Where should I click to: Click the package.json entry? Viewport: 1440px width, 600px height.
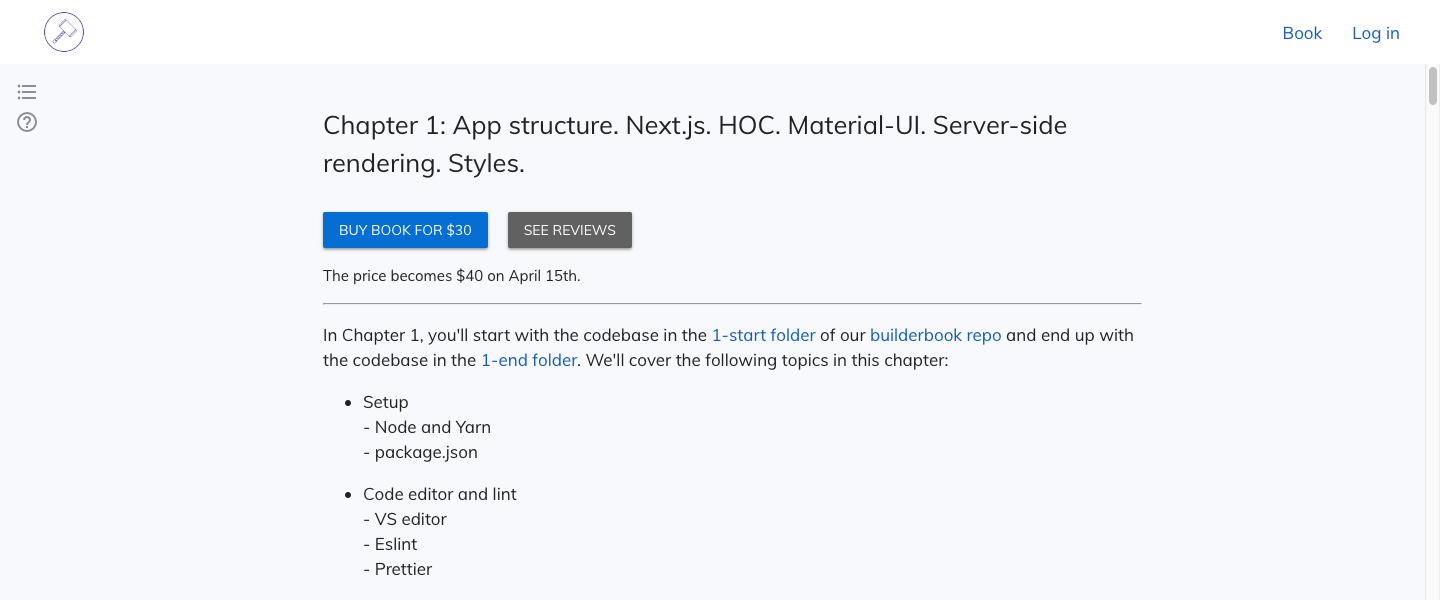pos(420,452)
